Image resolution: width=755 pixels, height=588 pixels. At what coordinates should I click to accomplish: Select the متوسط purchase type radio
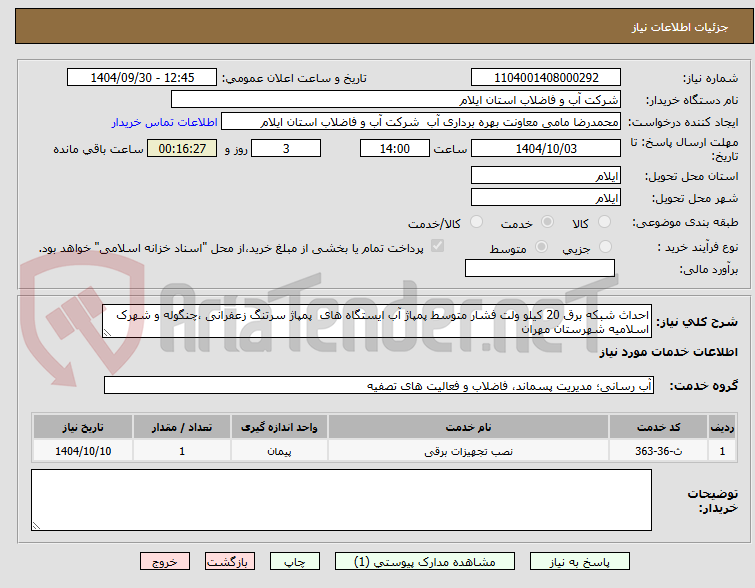point(542,247)
